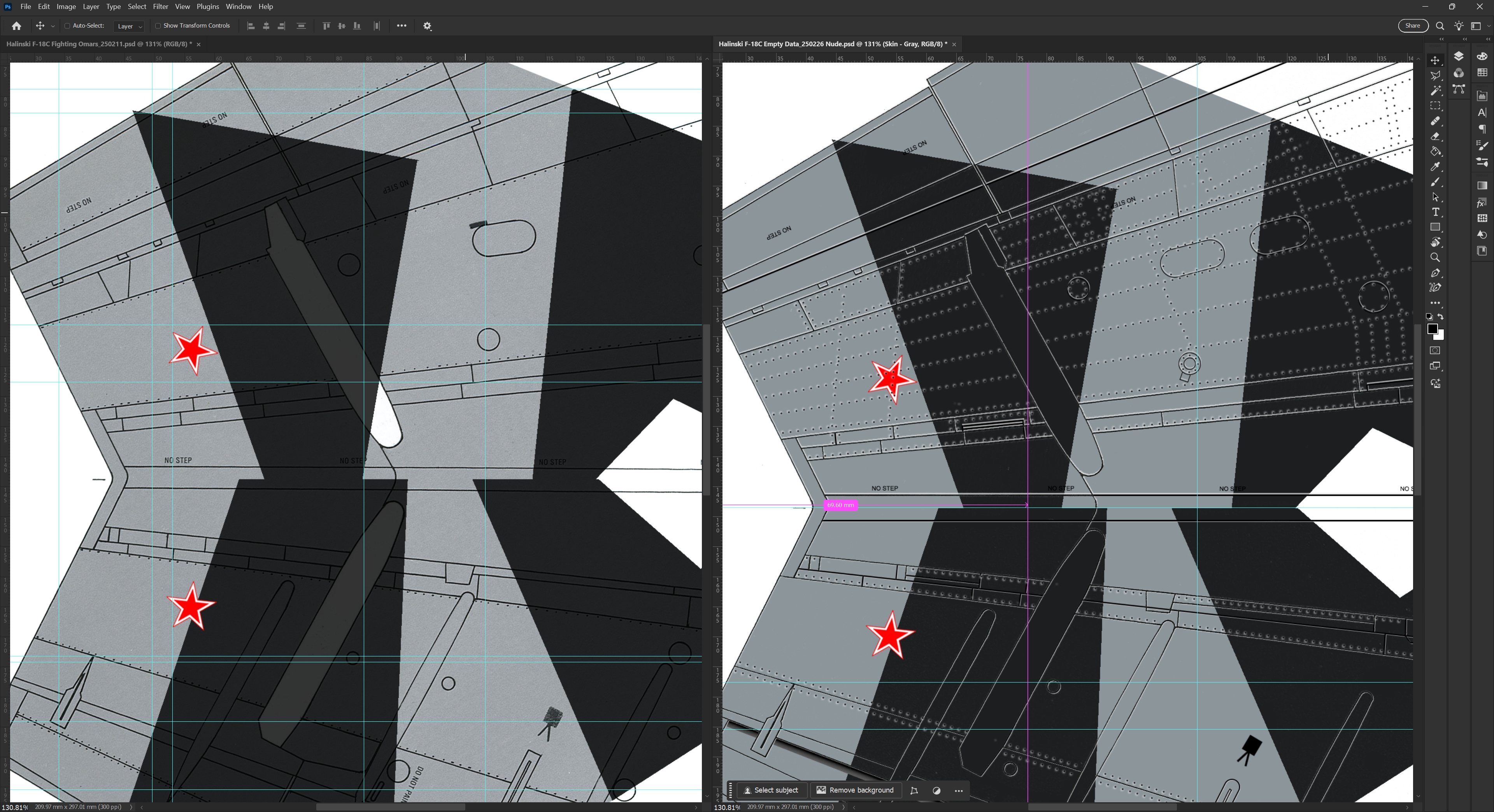Select the Eyedropper tool
1494x812 pixels.
1435,167
